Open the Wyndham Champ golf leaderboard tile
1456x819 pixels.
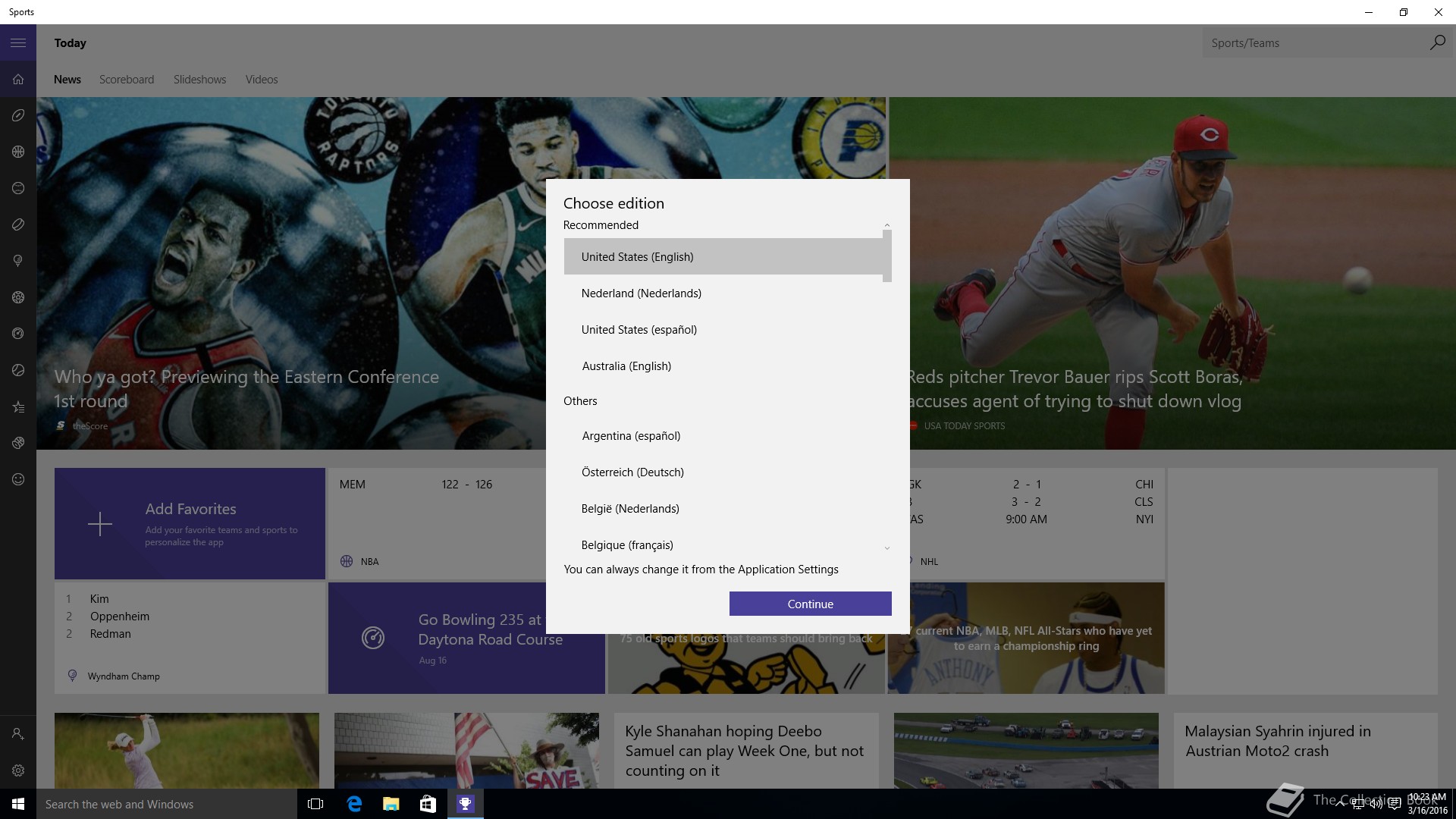[190, 638]
